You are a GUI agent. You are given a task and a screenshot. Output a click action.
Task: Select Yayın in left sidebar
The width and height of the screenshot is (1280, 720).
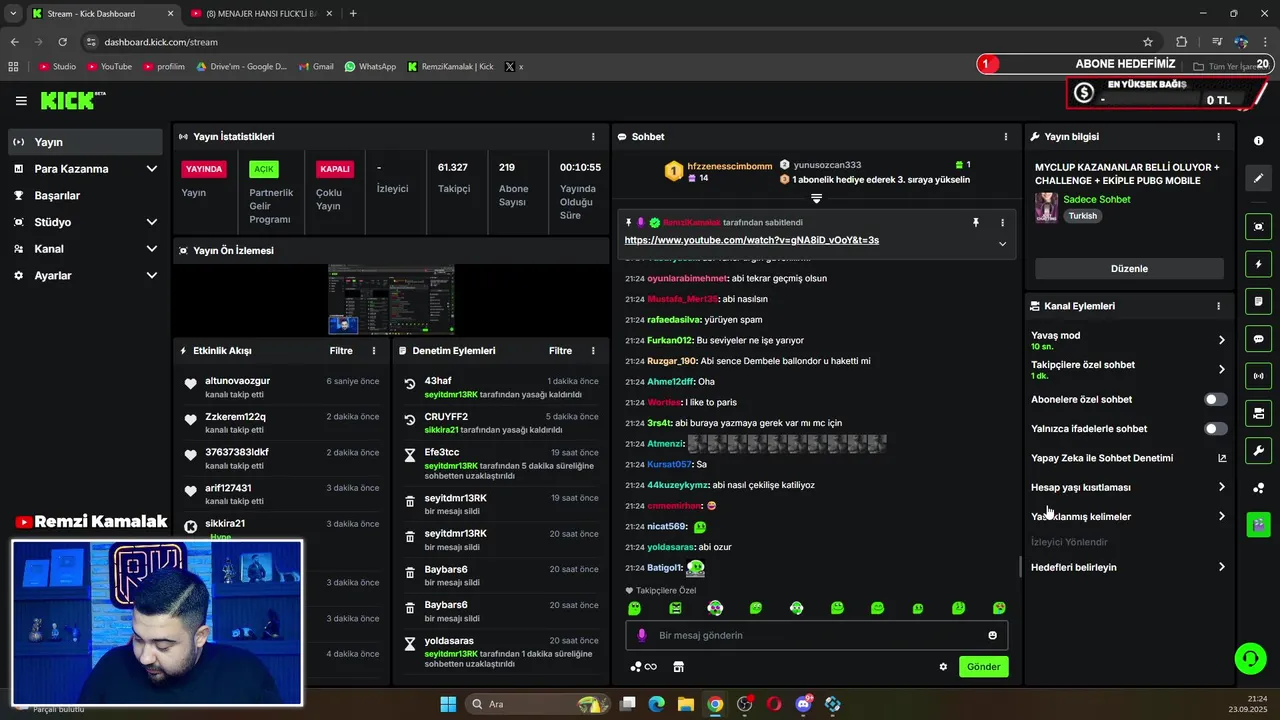click(x=85, y=142)
